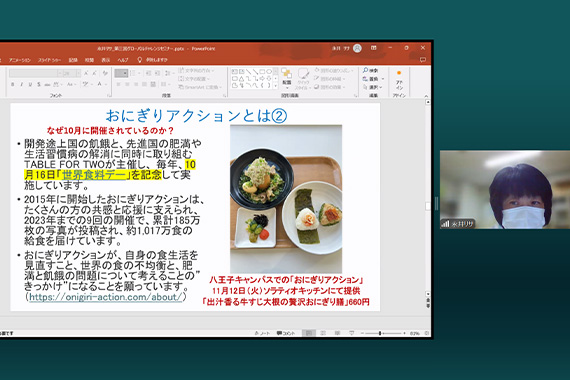Toggle align text right
Image resolution: width=570 pixels, height=380 pixels.
(136, 84)
